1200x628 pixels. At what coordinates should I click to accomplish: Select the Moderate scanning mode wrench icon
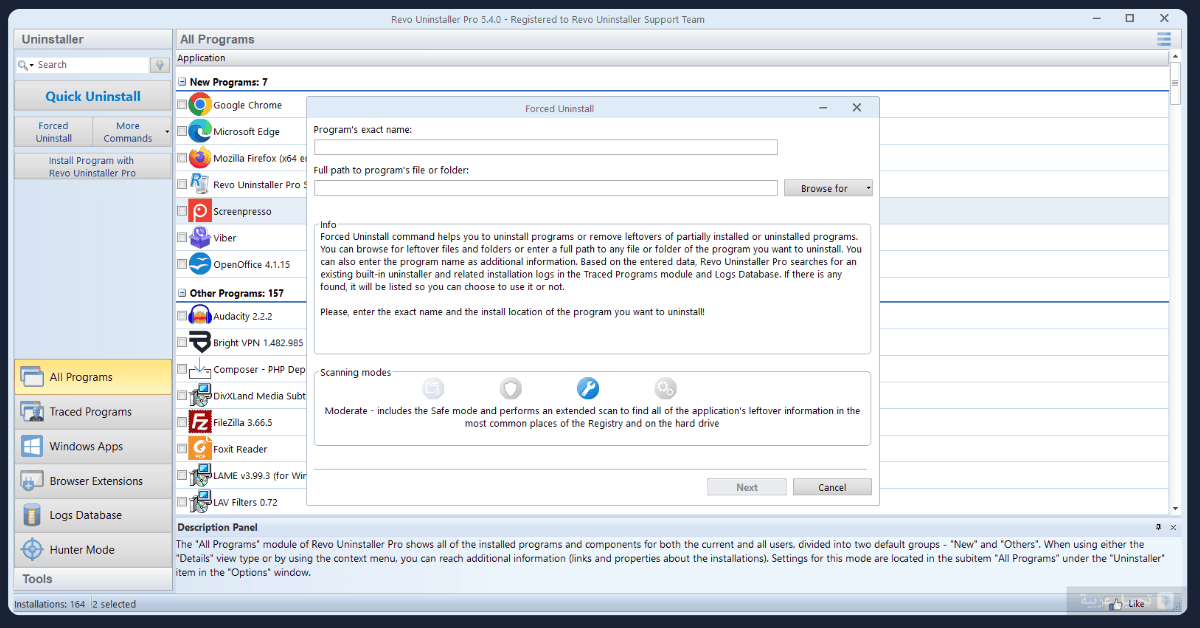click(588, 388)
